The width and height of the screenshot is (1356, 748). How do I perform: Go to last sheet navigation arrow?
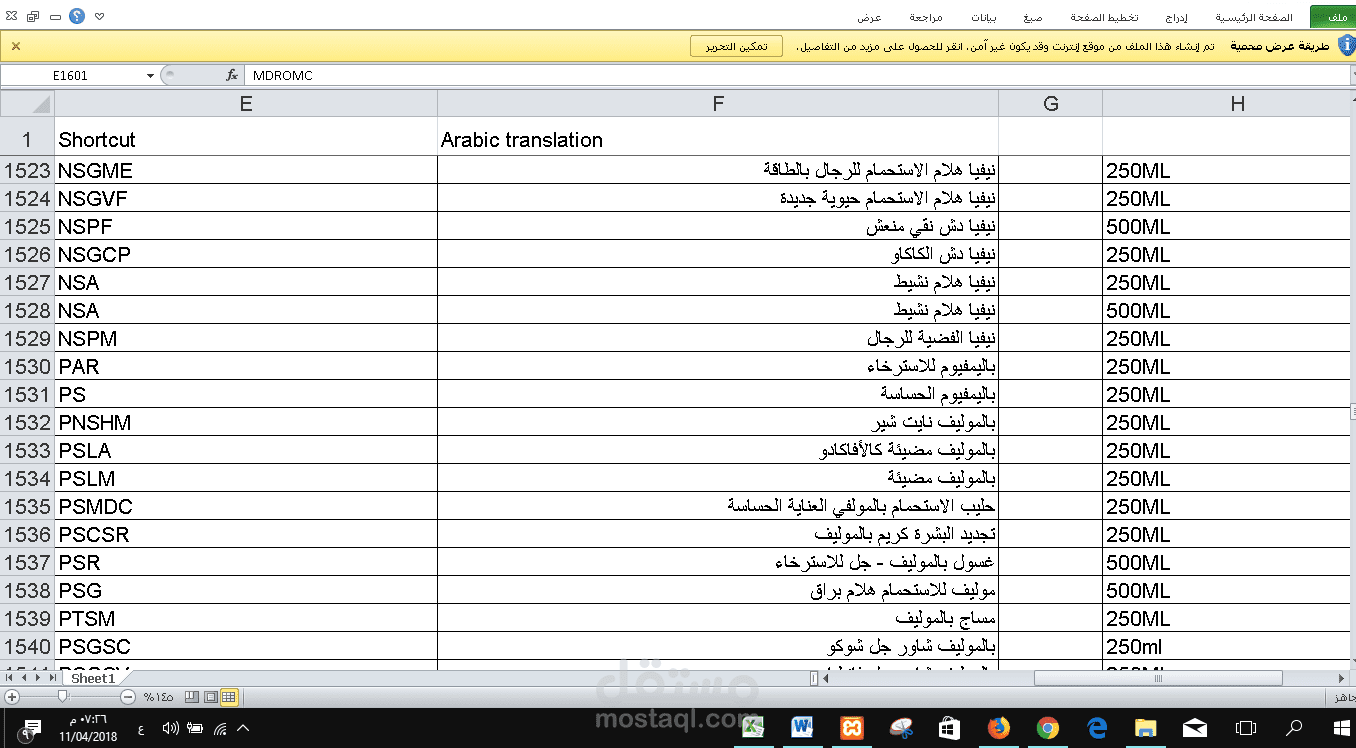click(x=53, y=678)
